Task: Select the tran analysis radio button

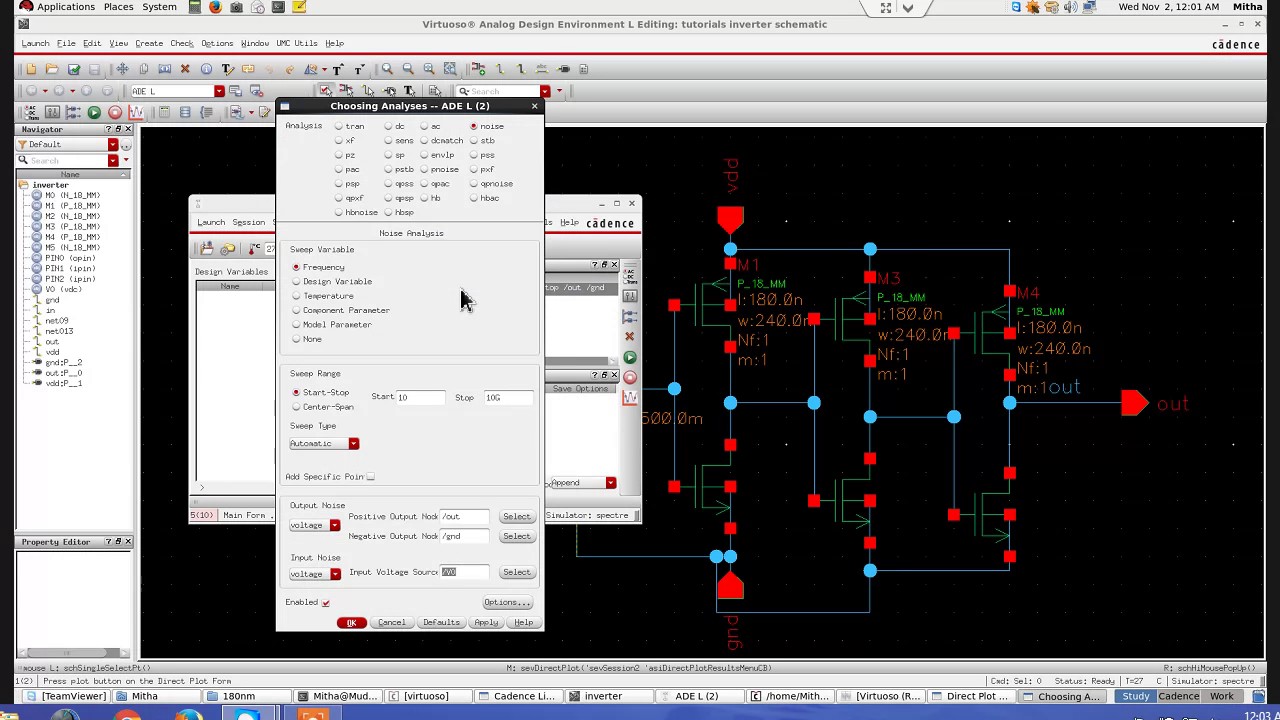Action: pyautogui.click(x=339, y=126)
